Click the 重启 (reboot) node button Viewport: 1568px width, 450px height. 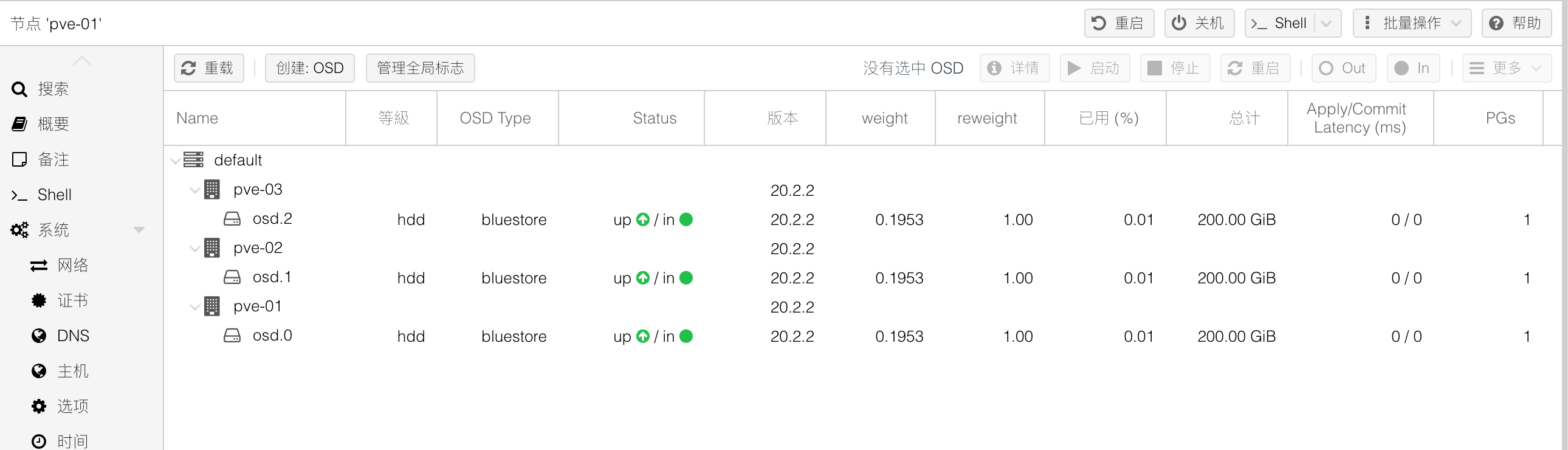pyautogui.click(x=1119, y=23)
